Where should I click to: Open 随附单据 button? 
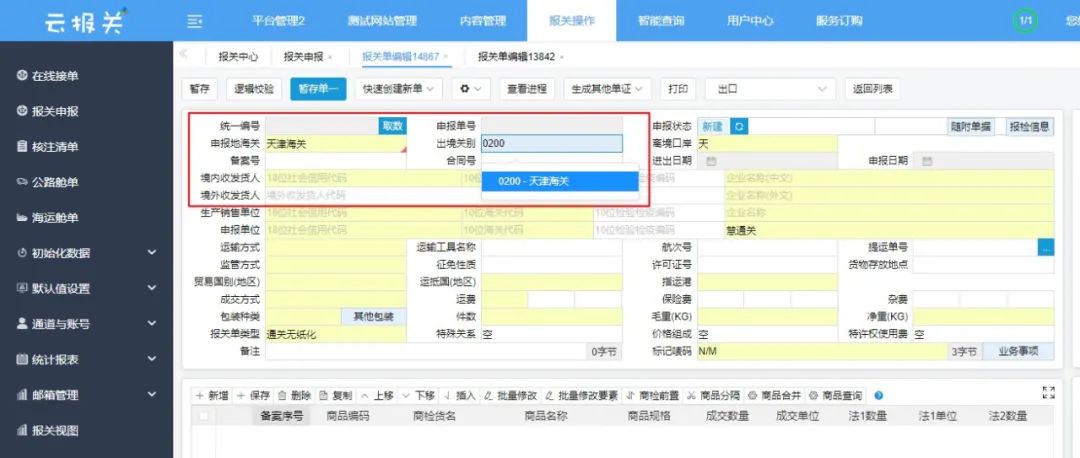click(970, 127)
